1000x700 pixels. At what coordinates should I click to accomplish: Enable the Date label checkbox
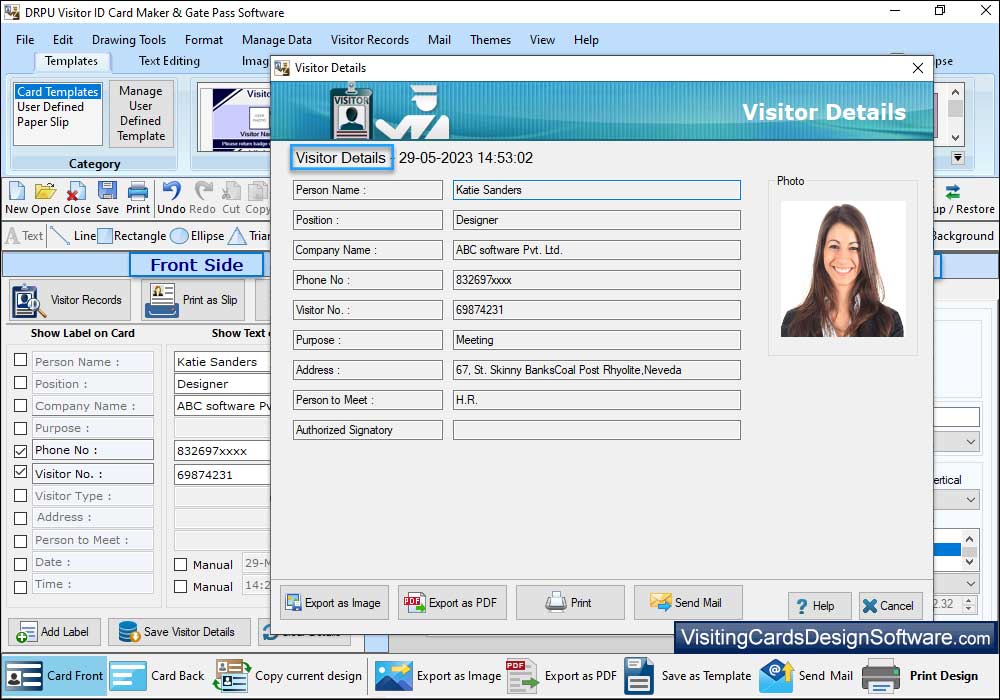20,564
